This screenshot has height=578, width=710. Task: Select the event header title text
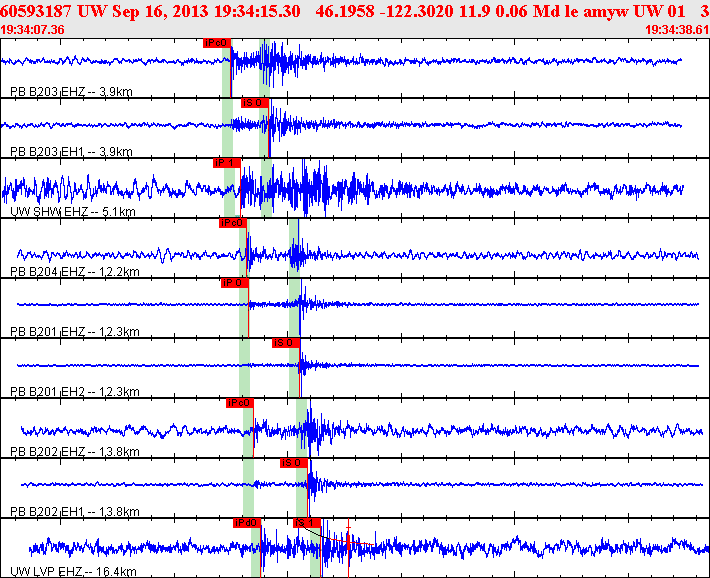(355, 11)
